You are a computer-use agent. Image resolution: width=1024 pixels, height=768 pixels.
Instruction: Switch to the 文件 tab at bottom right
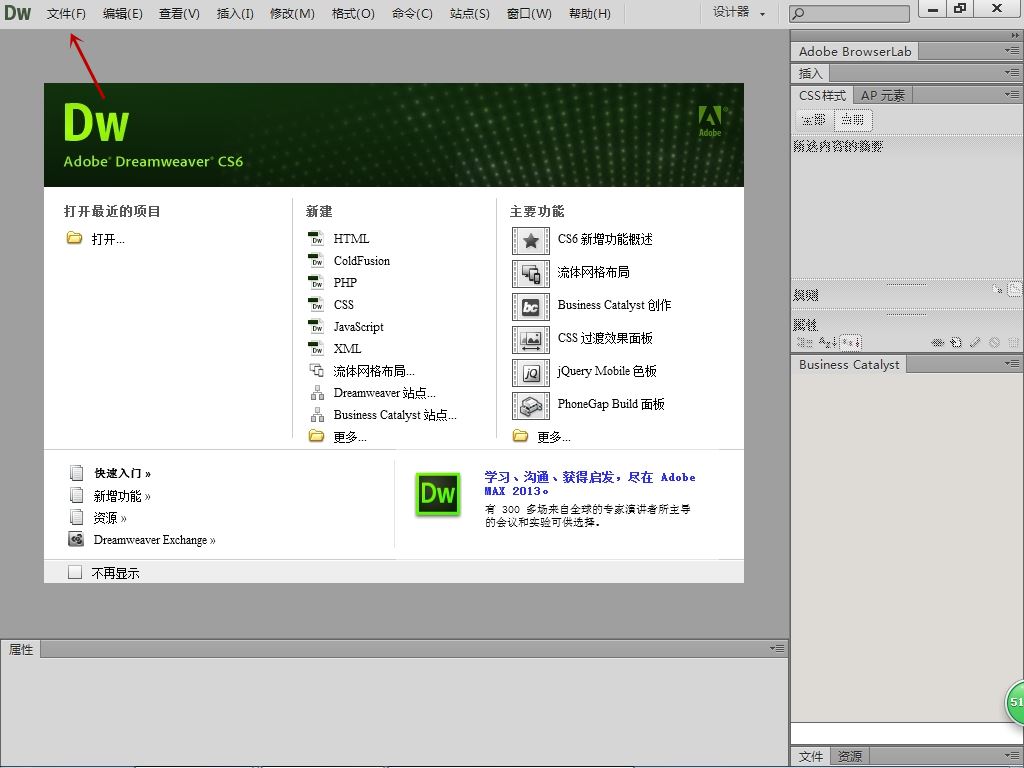coord(810,756)
